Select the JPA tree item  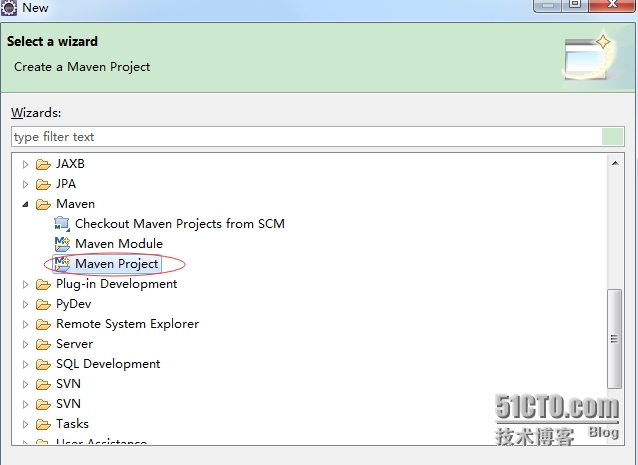click(66, 183)
